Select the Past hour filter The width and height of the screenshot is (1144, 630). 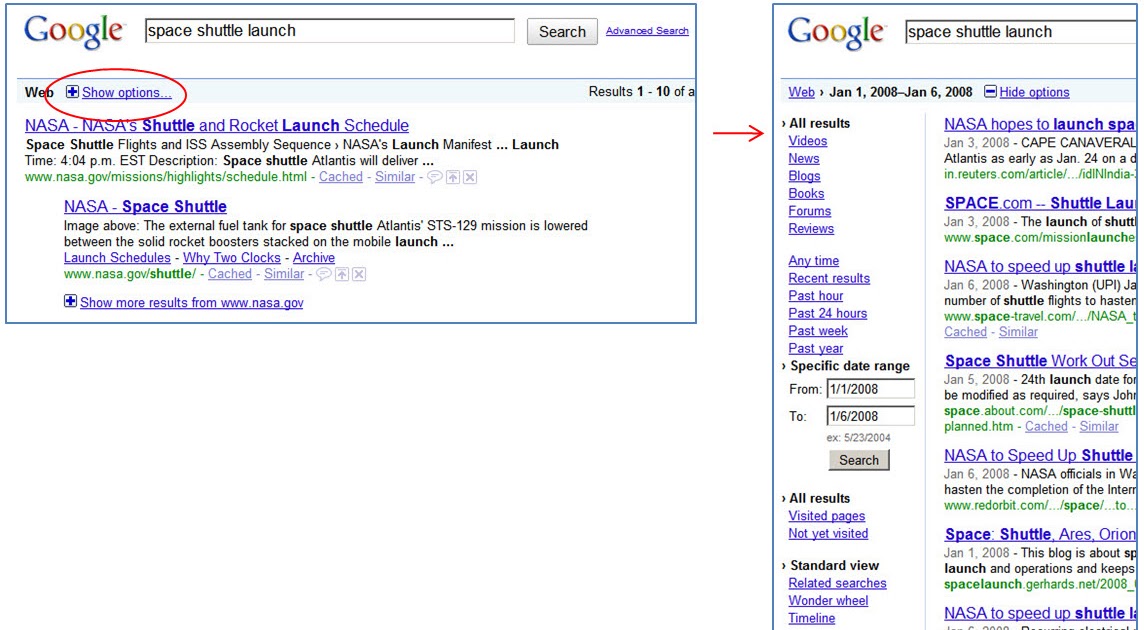(816, 296)
